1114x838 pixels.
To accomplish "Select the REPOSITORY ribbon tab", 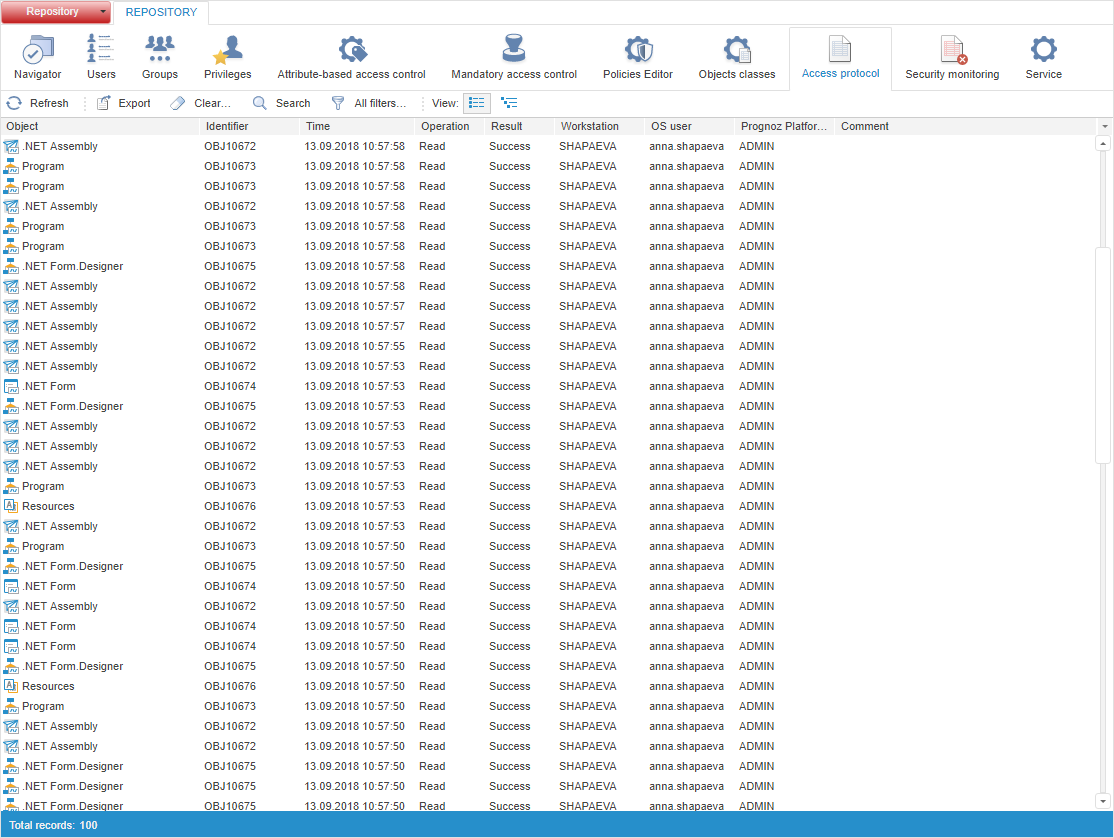I will (161, 12).
